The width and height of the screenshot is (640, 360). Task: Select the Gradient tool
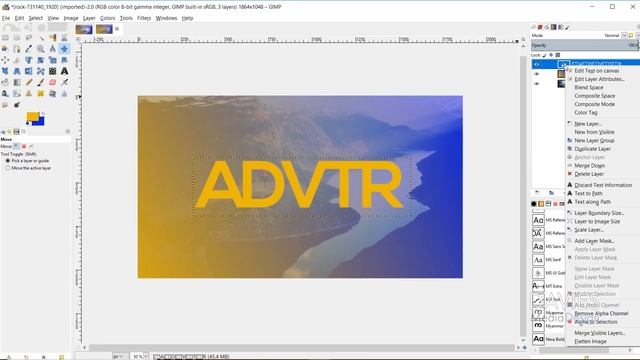point(17,82)
